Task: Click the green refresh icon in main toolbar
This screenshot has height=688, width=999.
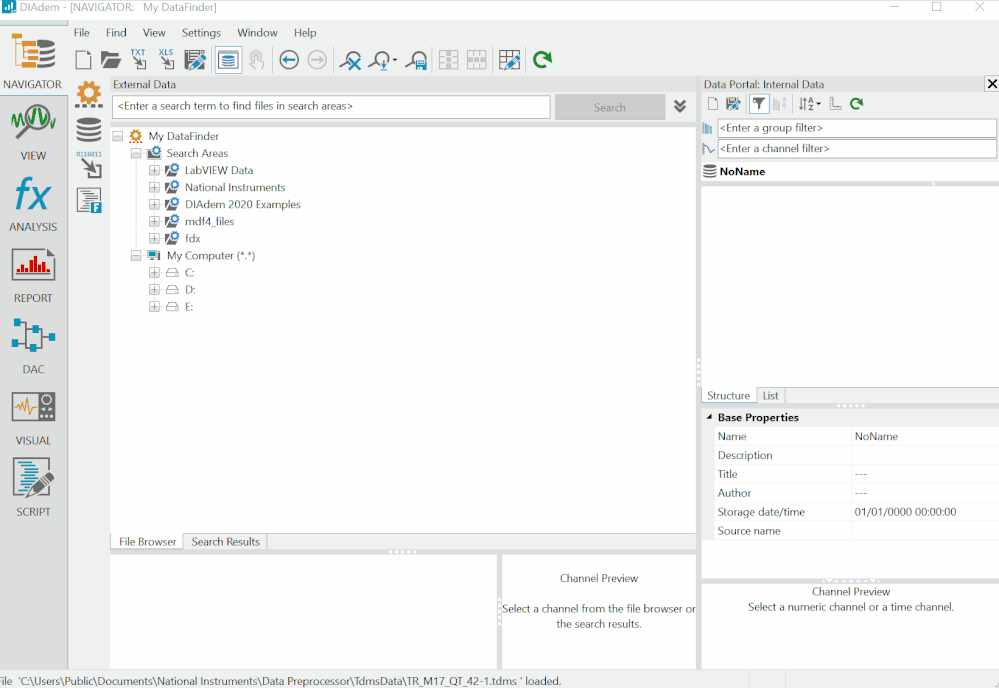Action: [x=542, y=60]
